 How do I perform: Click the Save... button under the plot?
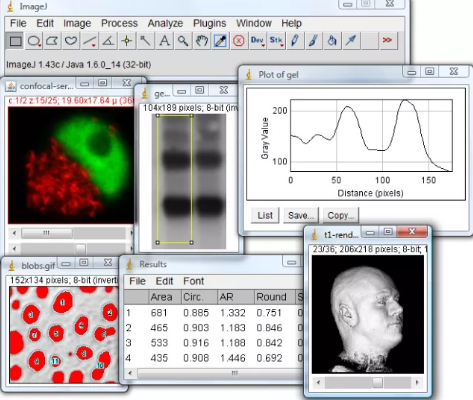[x=301, y=215]
